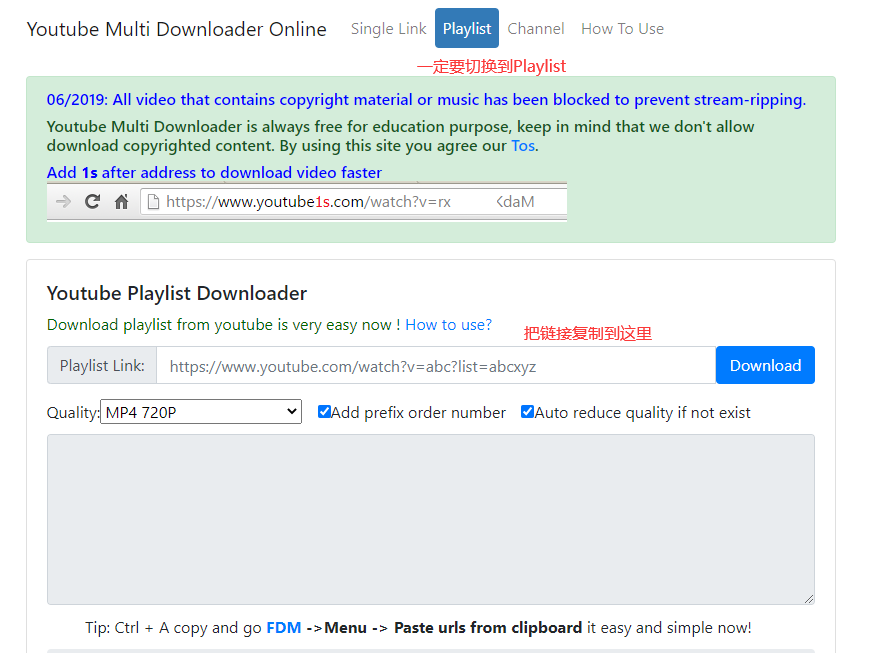Toggle the Add prefix order number checkbox
This screenshot has width=872, height=653.
click(324, 412)
